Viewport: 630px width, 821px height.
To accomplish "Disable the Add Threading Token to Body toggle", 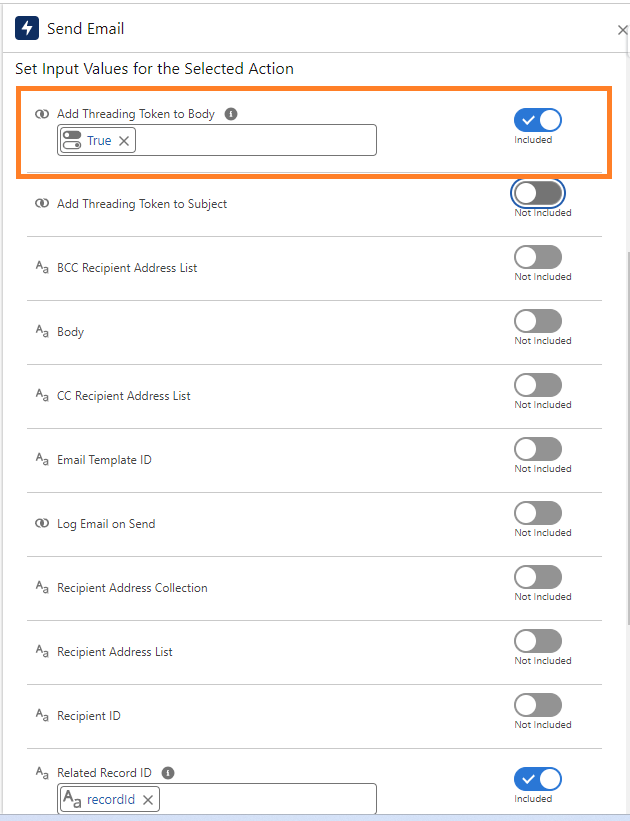I will (x=538, y=120).
